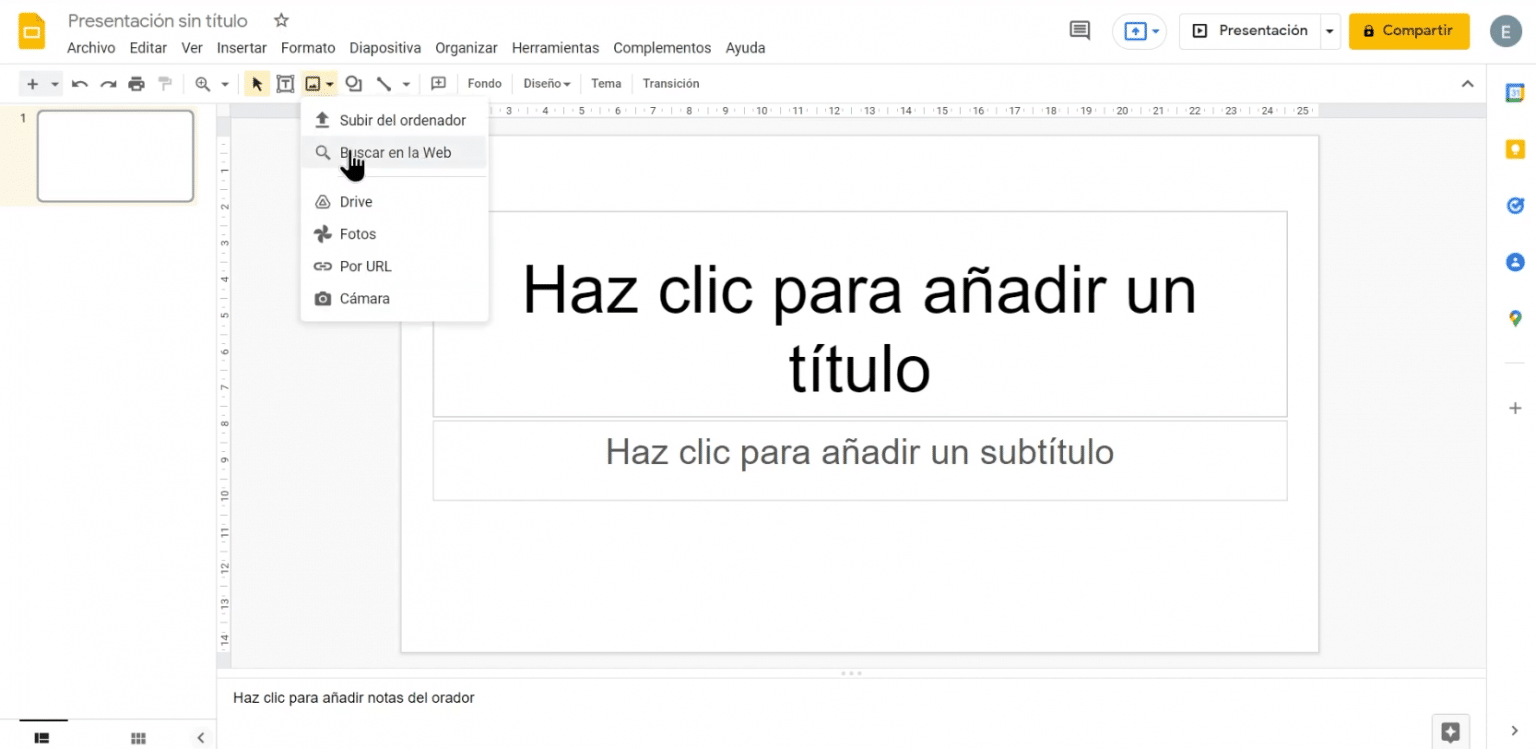Viewport: 1536px width, 749px height.
Task: Open the zoom dropdown arrow
Action: click(224, 83)
